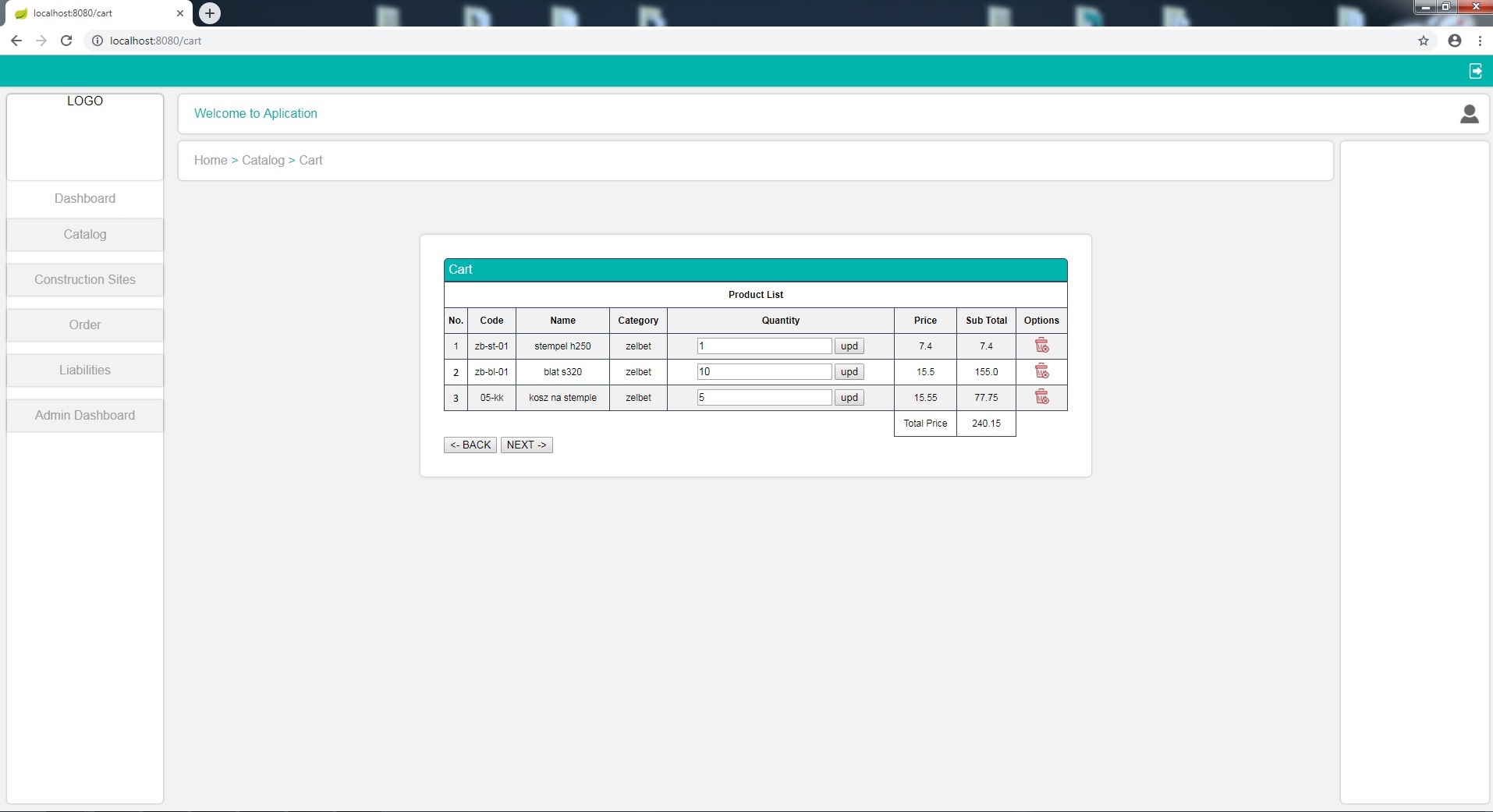Go back to the previous browser page

coord(16,41)
